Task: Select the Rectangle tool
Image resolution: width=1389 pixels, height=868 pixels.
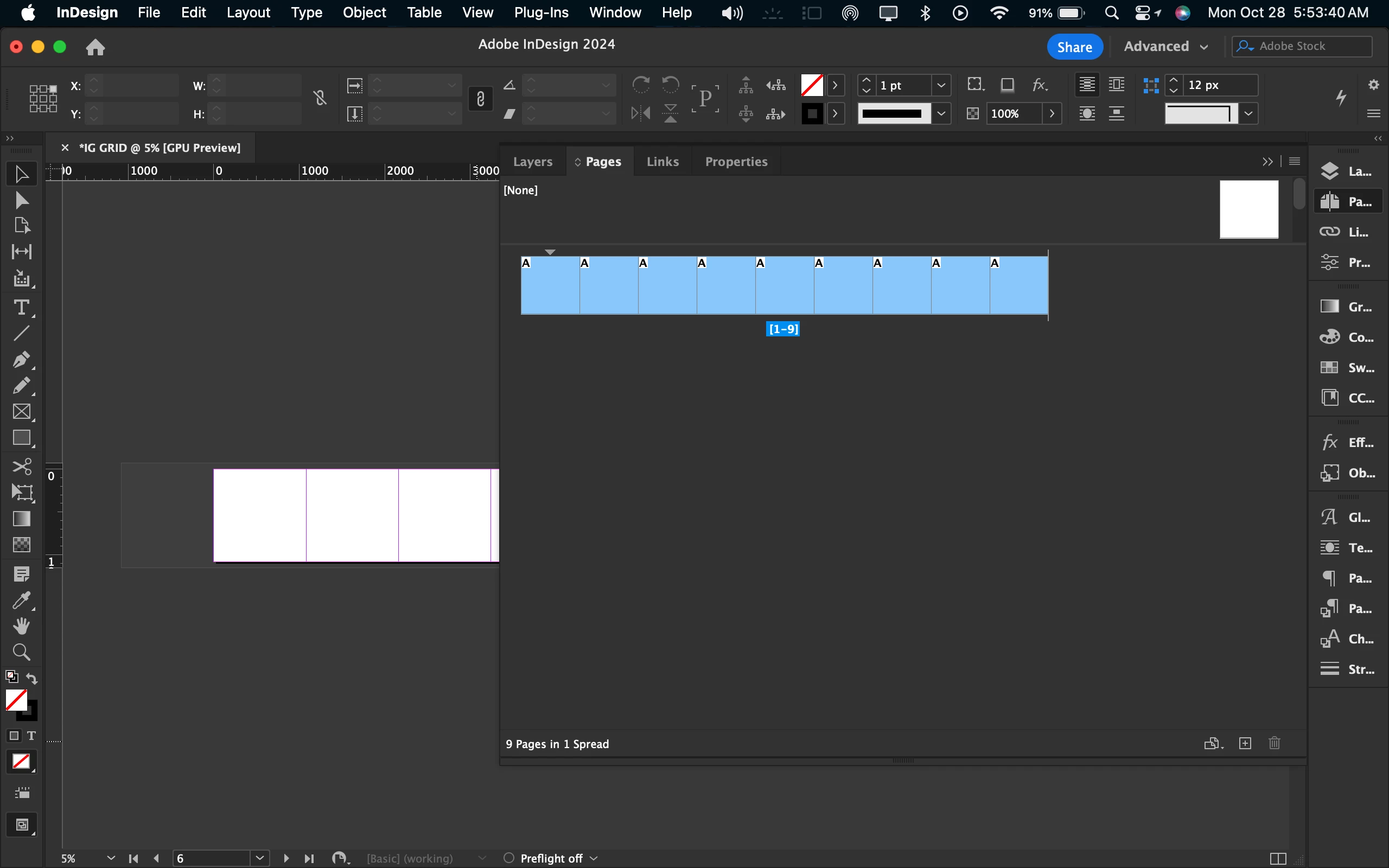Action: 21,438
